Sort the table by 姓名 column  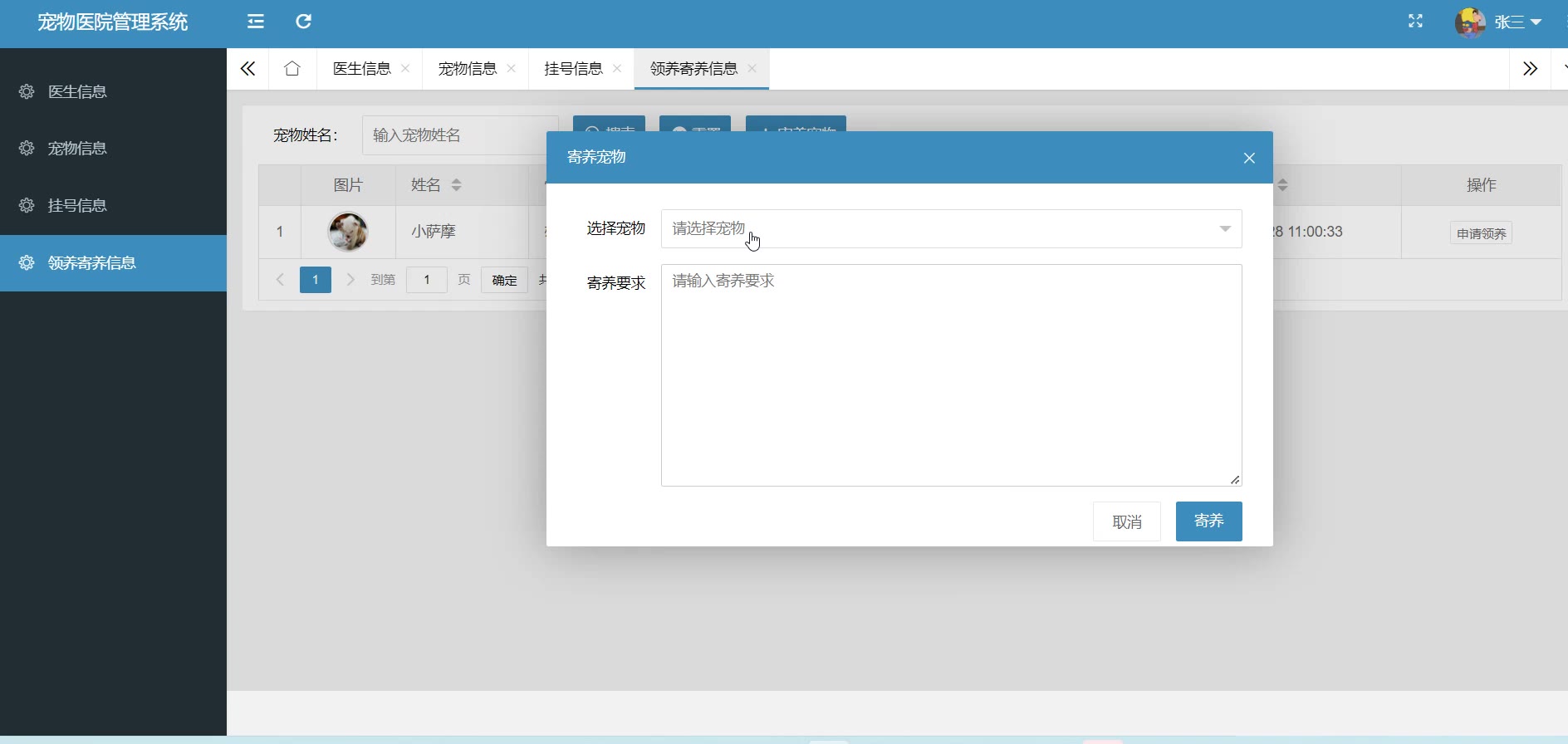tap(456, 185)
